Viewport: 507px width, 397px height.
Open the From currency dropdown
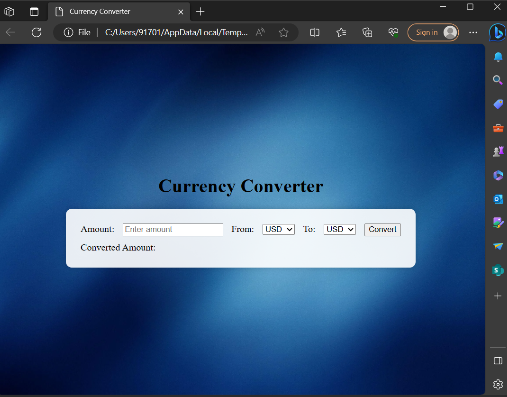[278, 229]
